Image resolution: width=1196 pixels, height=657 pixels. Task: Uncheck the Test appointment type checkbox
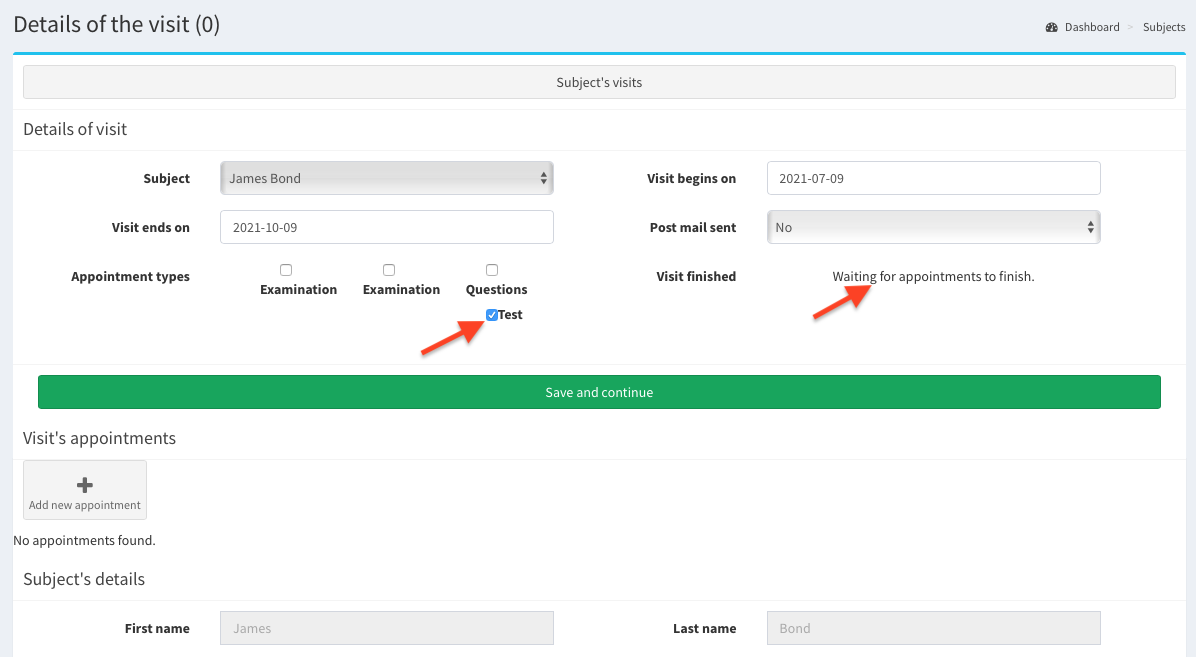tap(492, 315)
